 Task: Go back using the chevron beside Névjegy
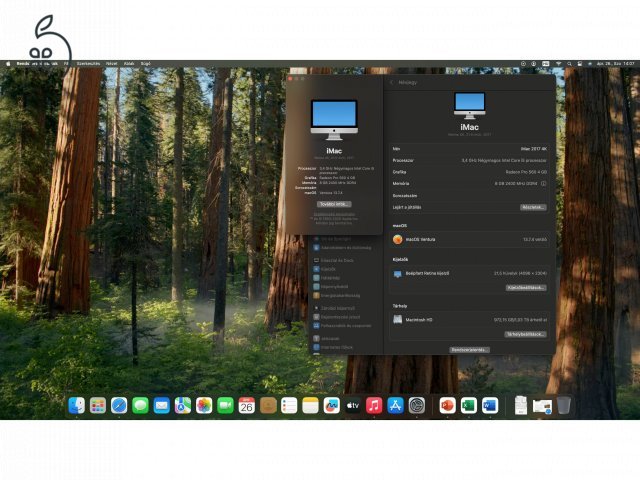pyautogui.click(x=392, y=82)
